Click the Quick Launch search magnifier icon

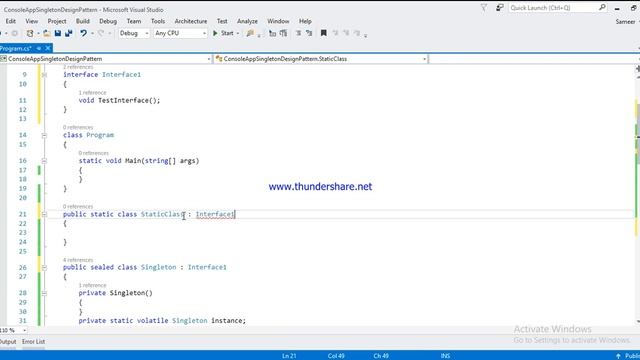coord(602,8)
